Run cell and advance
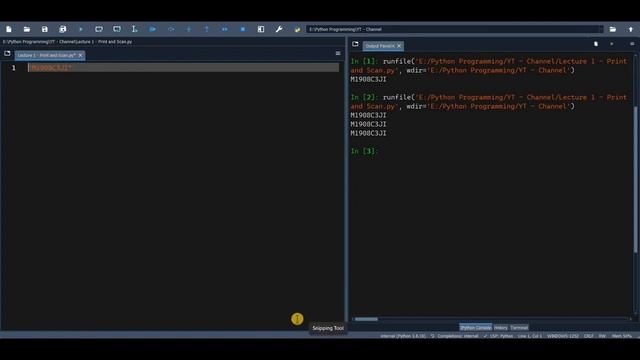This screenshot has width=640, height=360. pyautogui.click(x=117, y=29)
